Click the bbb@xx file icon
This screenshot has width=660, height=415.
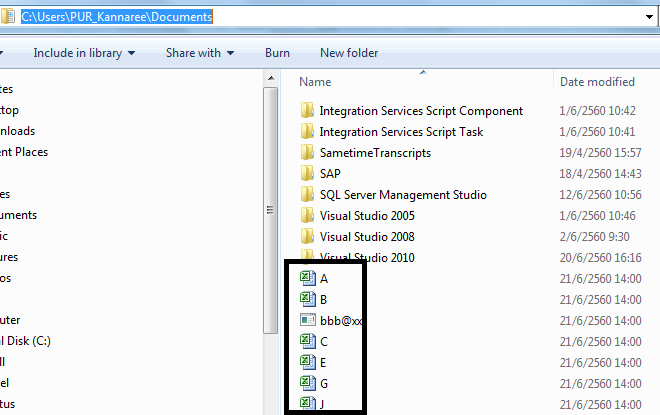pos(308,320)
